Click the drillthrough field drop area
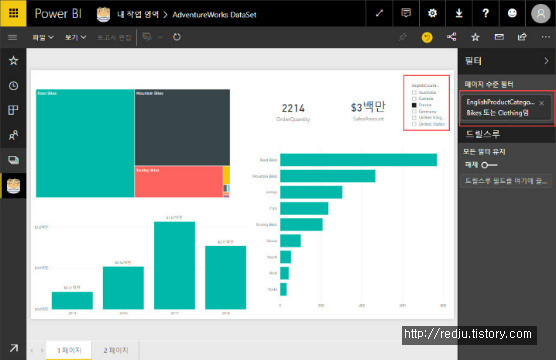The height and width of the screenshot is (360, 556). [506, 181]
